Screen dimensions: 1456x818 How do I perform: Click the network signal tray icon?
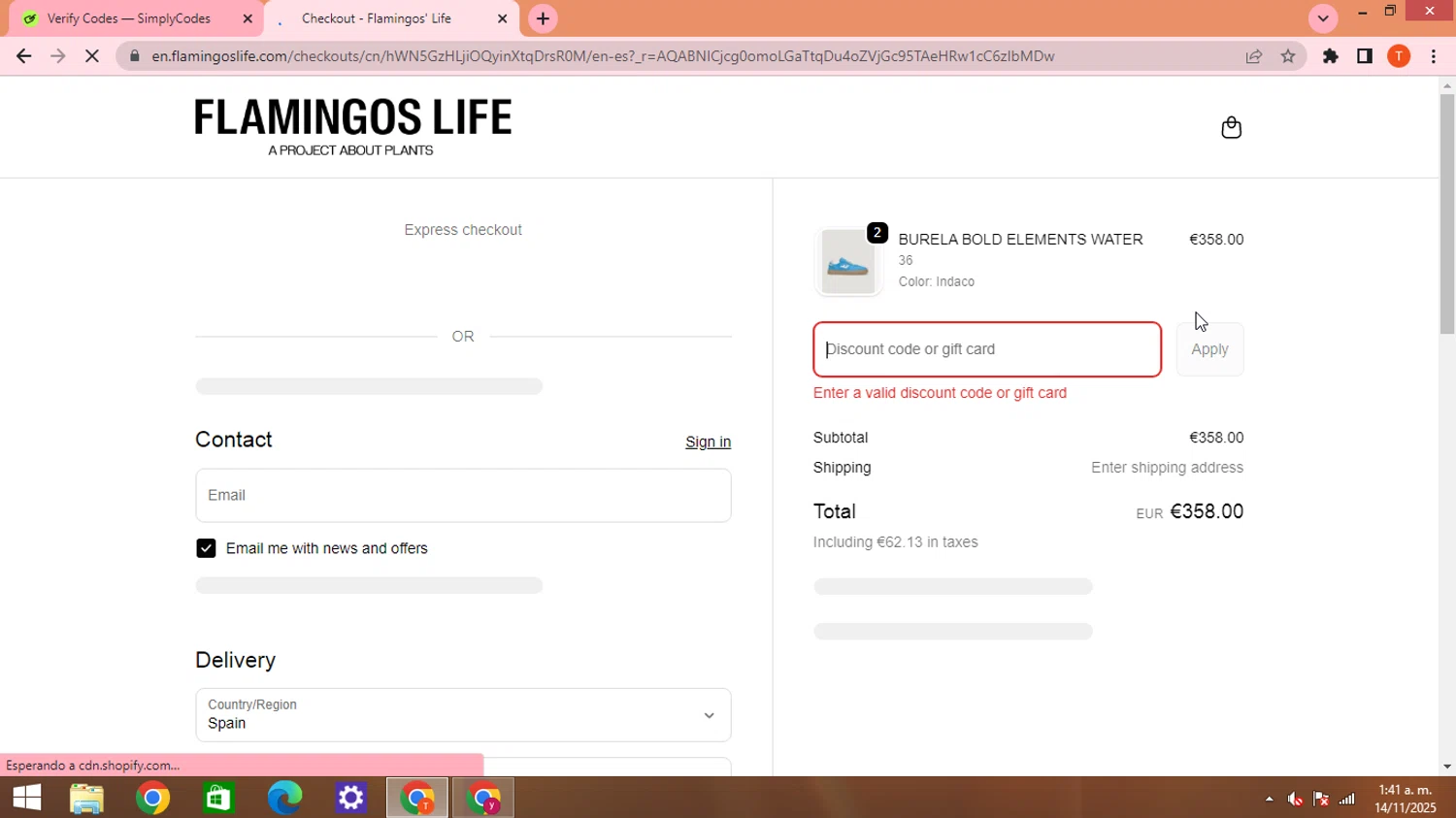1347,799
